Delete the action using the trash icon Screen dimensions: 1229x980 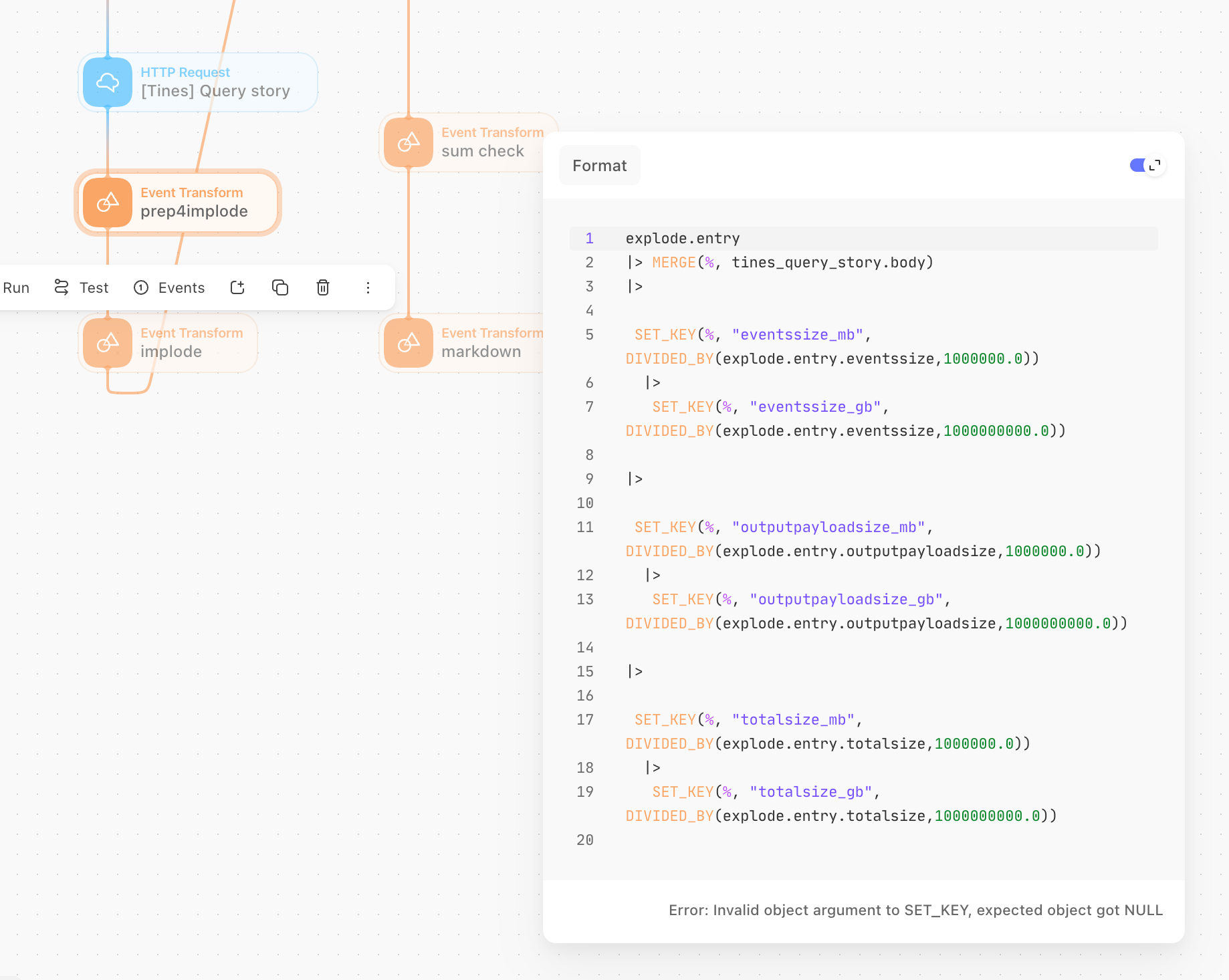tap(323, 287)
